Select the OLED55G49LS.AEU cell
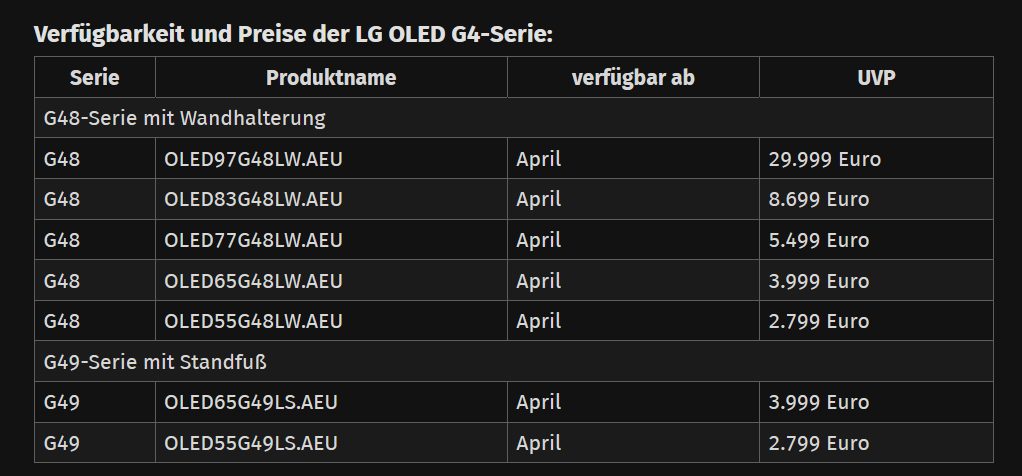This screenshot has height=476, width=1022. [x=331, y=443]
